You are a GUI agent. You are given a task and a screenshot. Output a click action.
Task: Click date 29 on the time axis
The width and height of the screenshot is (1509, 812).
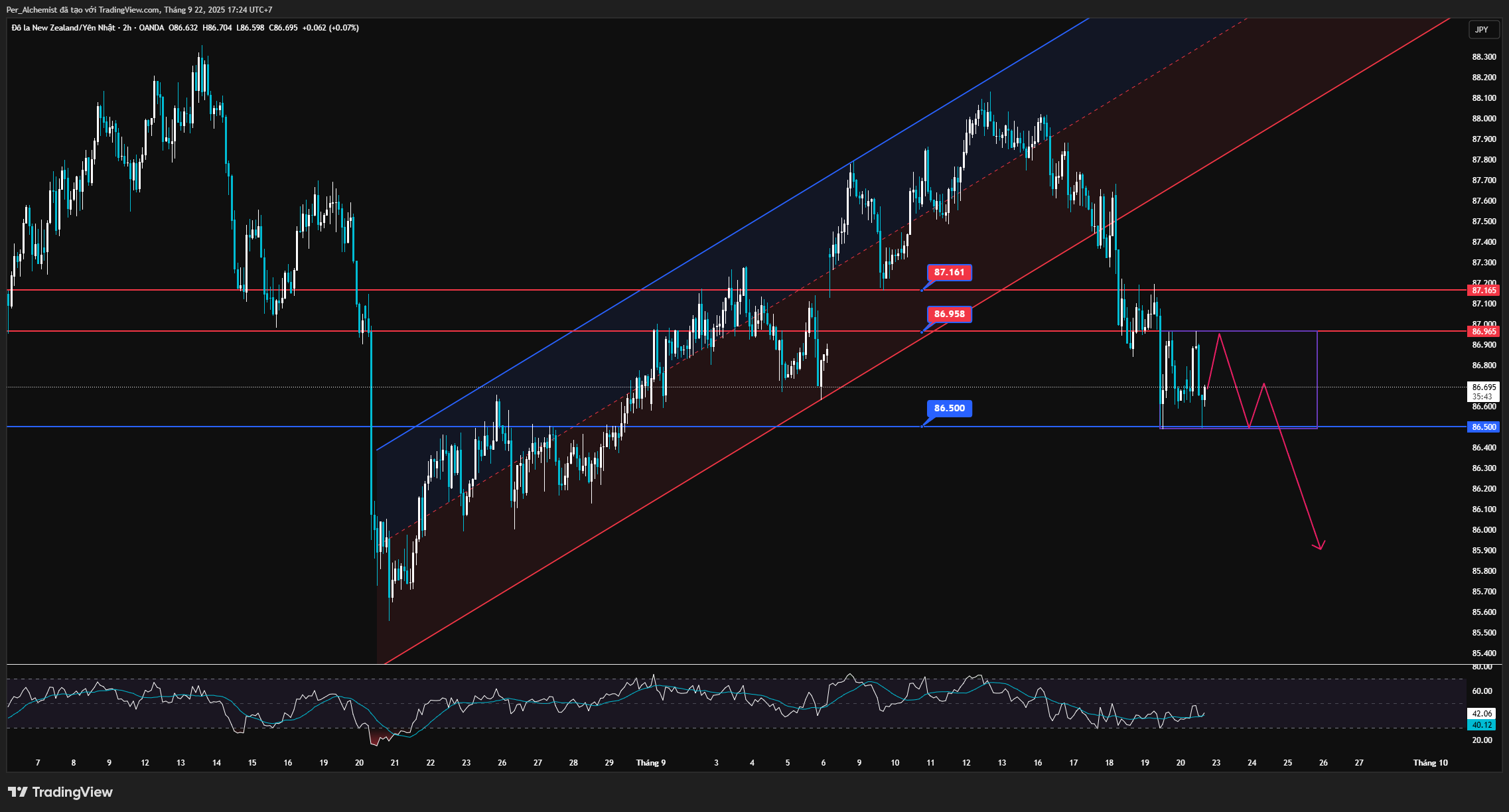point(609,763)
